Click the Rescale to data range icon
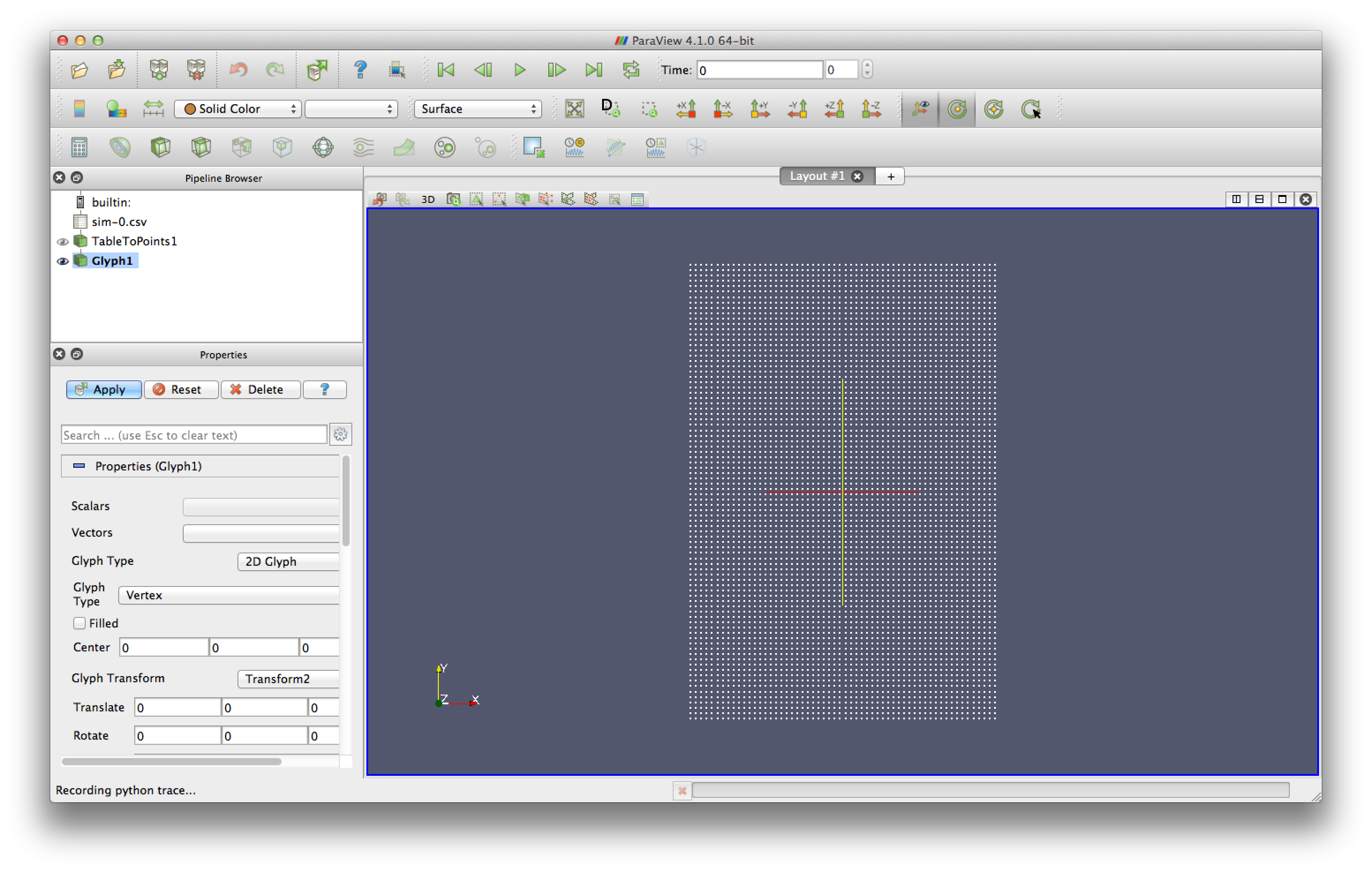 153,109
